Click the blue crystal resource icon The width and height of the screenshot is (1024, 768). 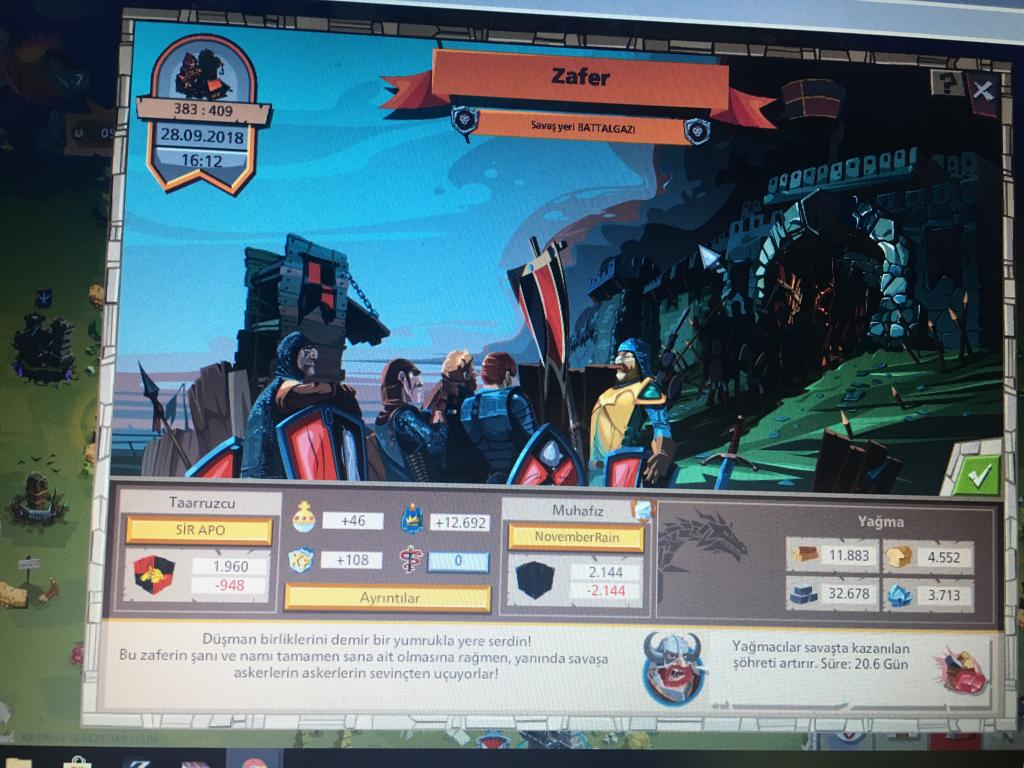click(900, 595)
